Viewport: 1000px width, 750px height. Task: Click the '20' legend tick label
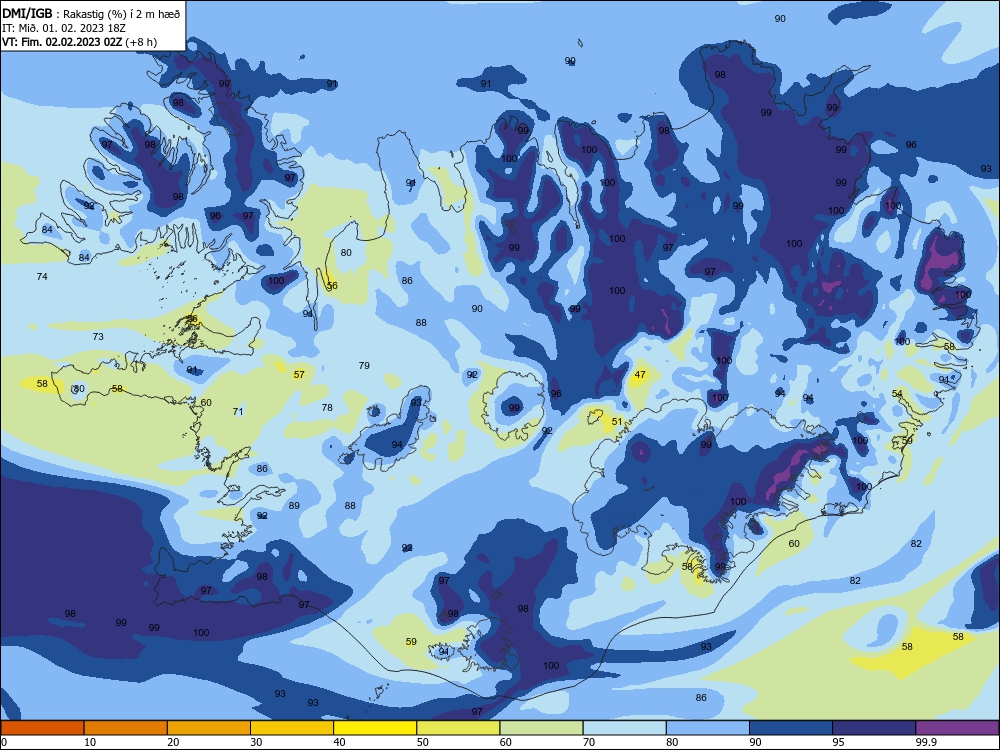[173, 742]
